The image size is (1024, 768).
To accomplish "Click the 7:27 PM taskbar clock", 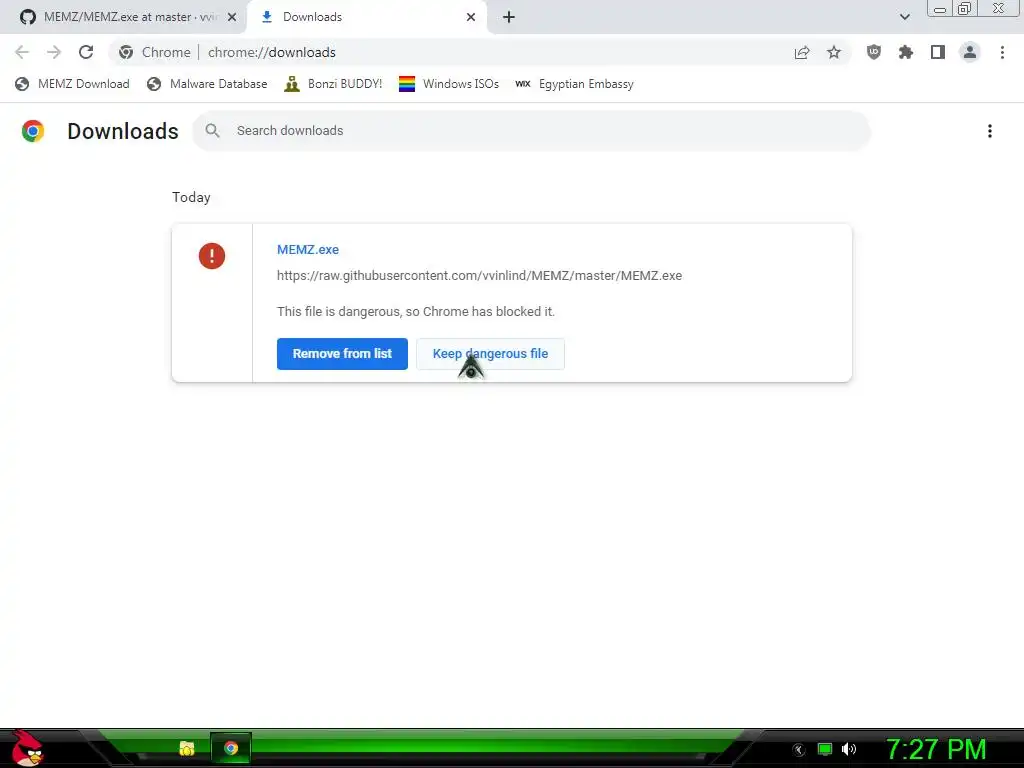I will tap(936, 749).
